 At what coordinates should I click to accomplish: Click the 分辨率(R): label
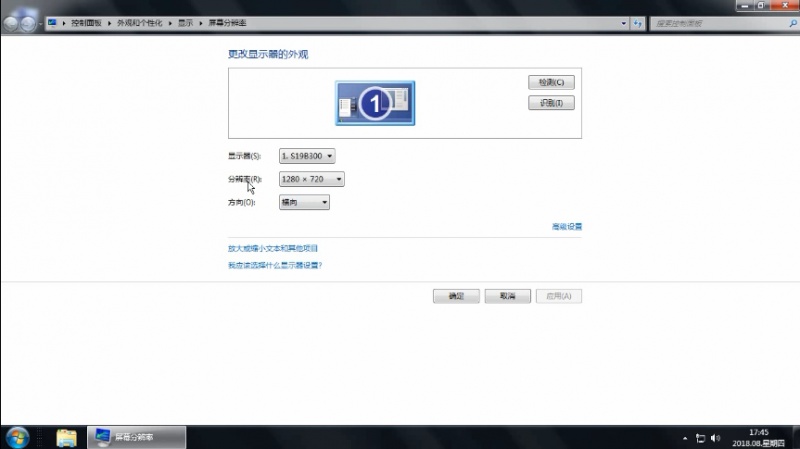tap(245, 179)
